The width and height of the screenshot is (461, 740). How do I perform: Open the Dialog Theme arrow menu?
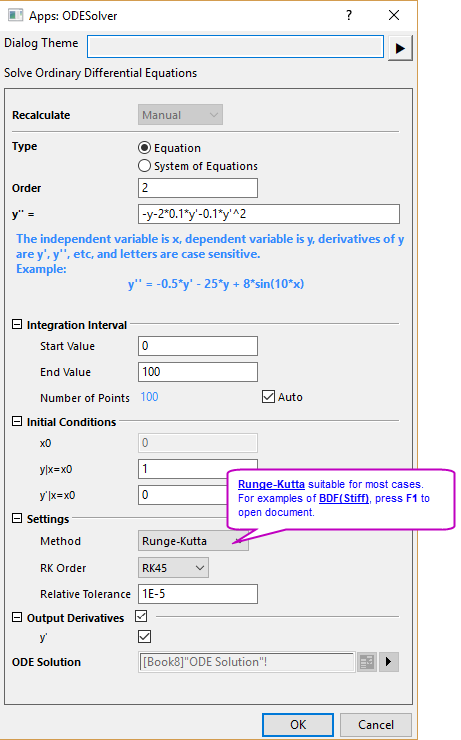400,48
